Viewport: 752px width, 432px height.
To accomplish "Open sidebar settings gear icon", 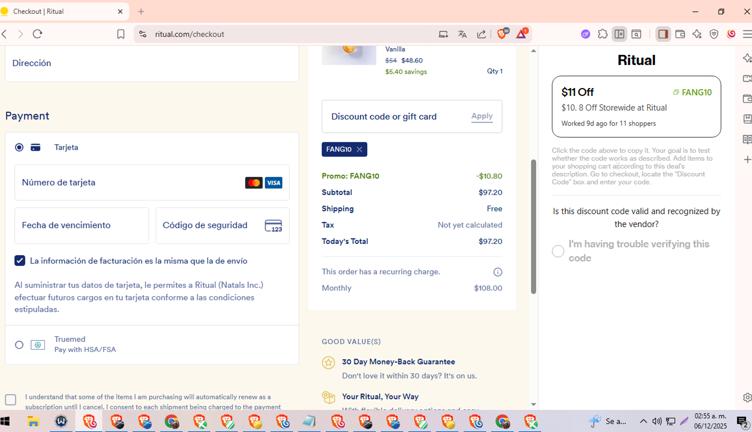I will (747, 397).
